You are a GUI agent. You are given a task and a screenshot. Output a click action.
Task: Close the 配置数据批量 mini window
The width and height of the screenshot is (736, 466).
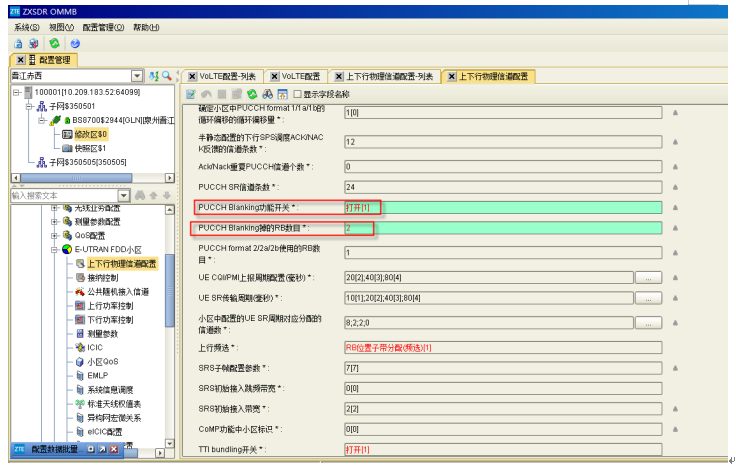click(x=114, y=449)
